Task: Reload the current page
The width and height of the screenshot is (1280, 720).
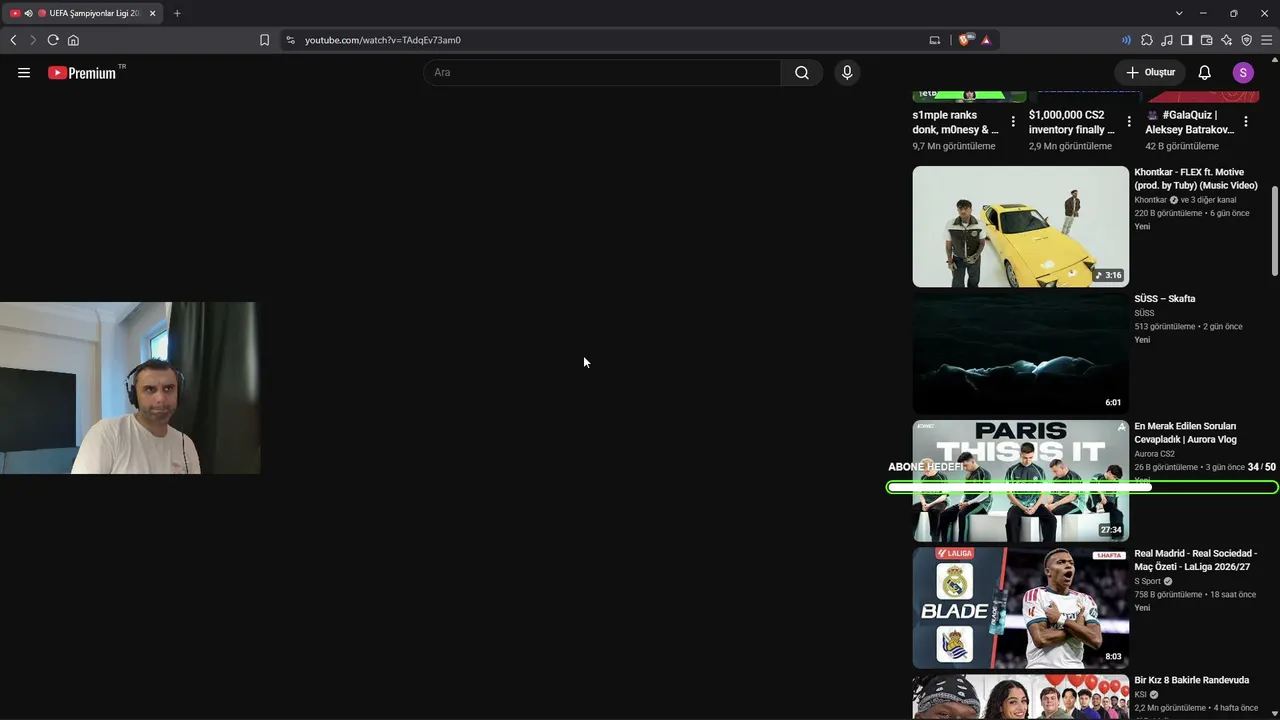Action: click(53, 40)
